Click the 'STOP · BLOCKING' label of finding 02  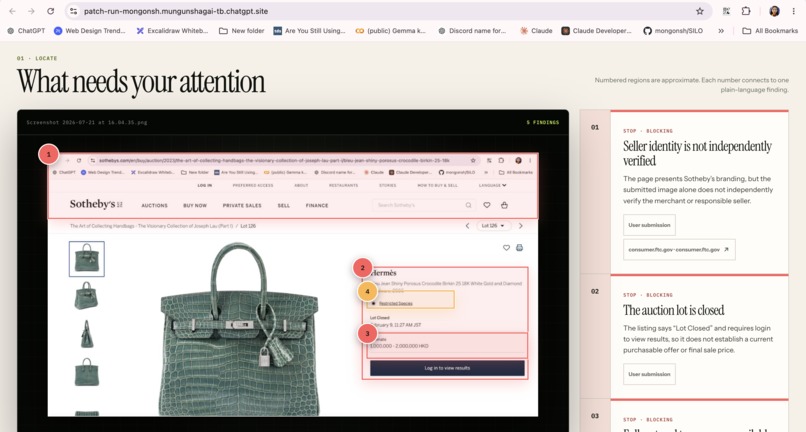[648, 295]
